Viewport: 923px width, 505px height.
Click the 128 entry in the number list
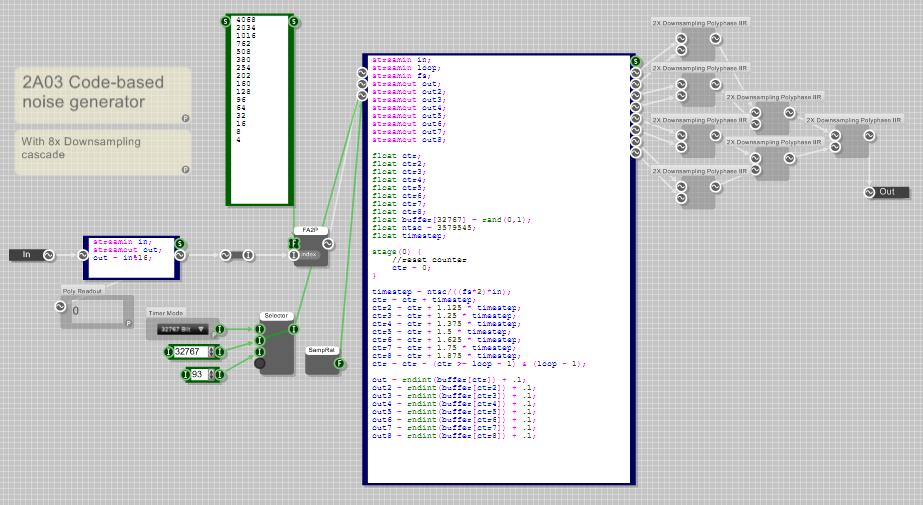click(x=243, y=91)
